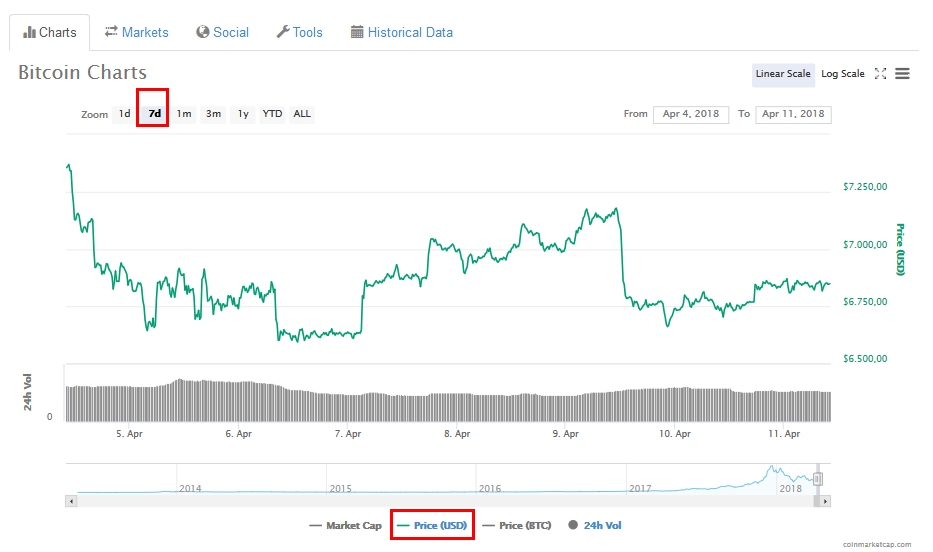Switch to the Markets tab
Image resolution: width=933 pixels, height=552 pixels.
click(x=137, y=33)
